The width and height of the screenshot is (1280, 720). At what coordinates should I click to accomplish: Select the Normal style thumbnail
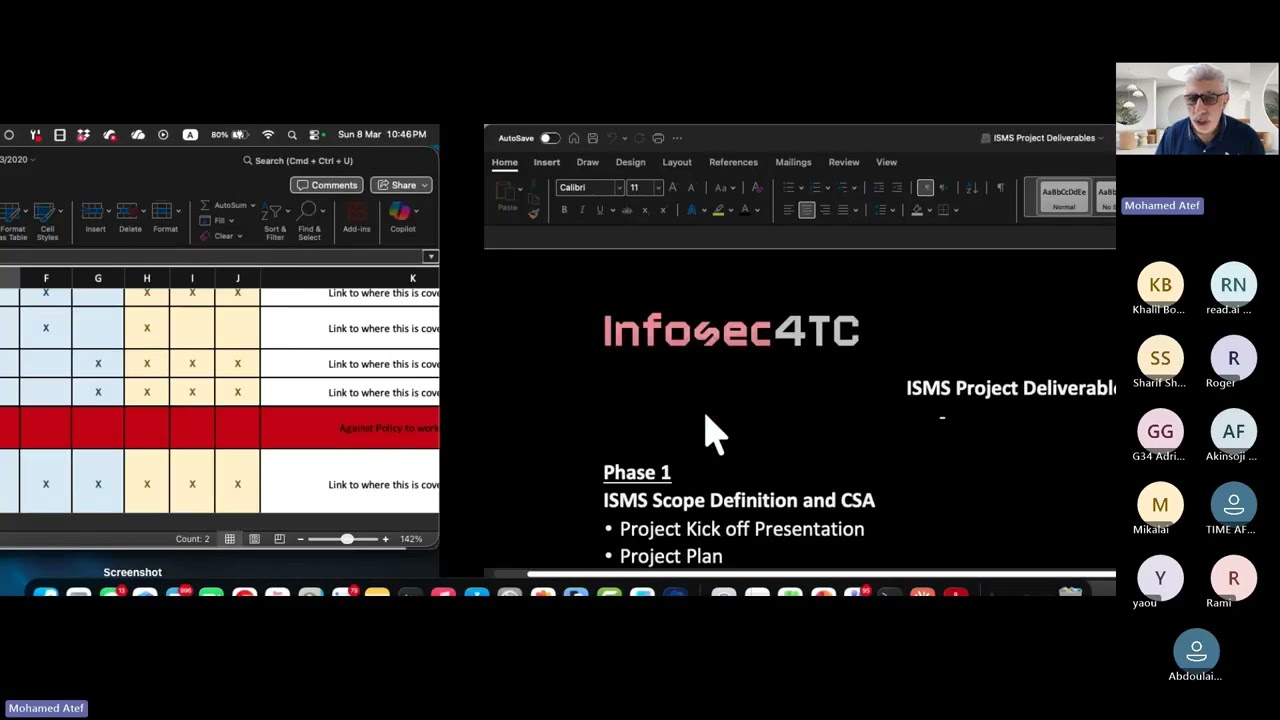[x=1064, y=197]
